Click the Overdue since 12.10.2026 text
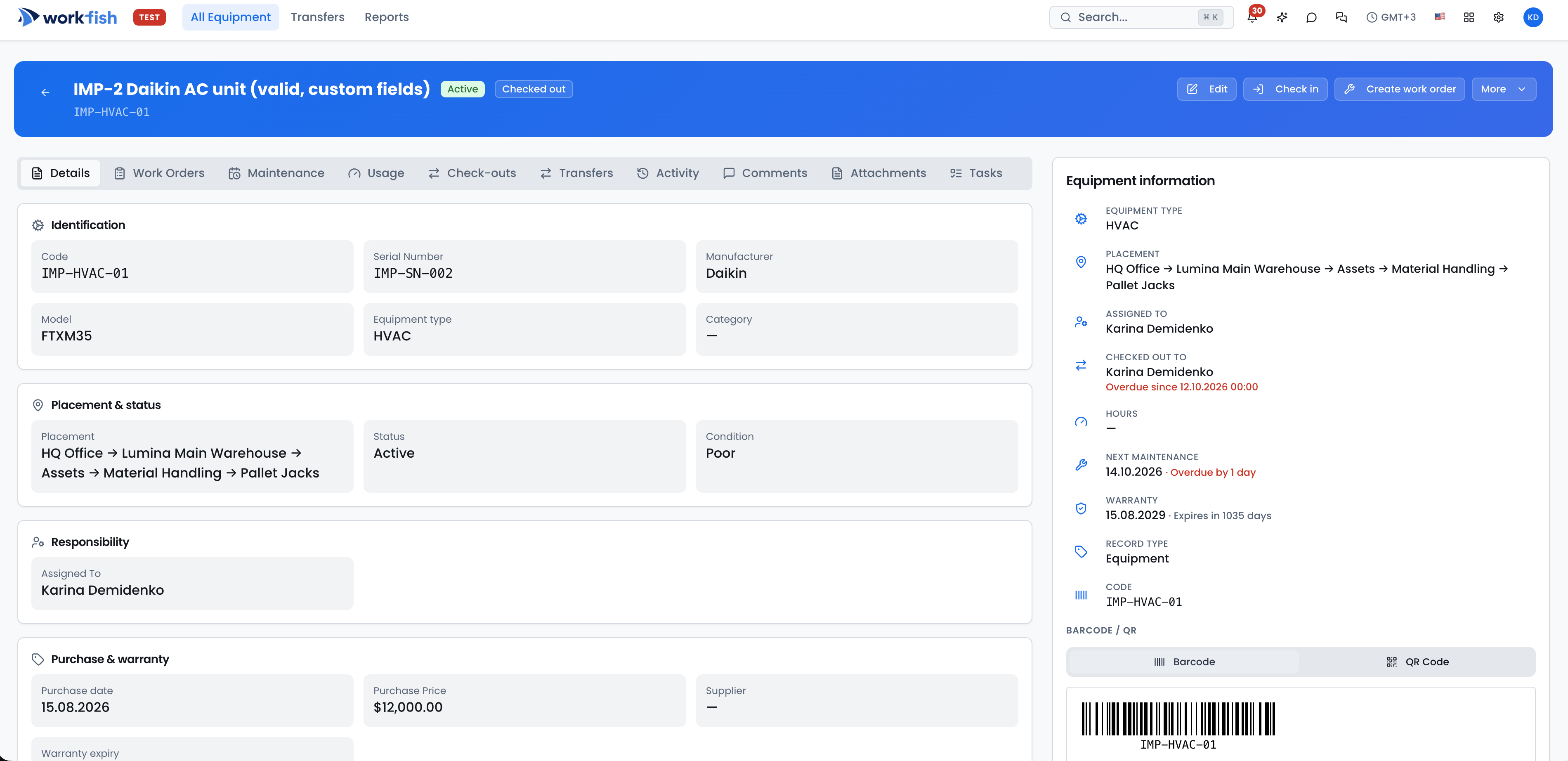The image size is (1568, 761). [1181, 387]
